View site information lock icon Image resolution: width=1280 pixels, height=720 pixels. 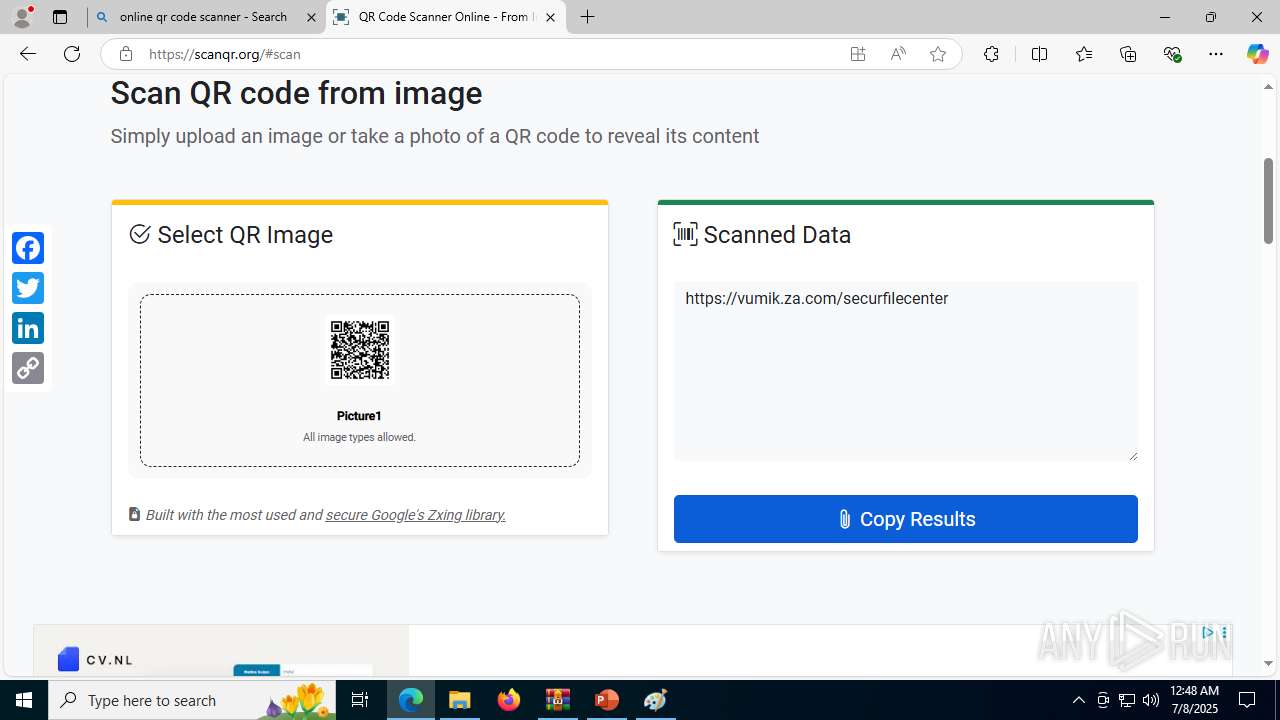point(125,54)
